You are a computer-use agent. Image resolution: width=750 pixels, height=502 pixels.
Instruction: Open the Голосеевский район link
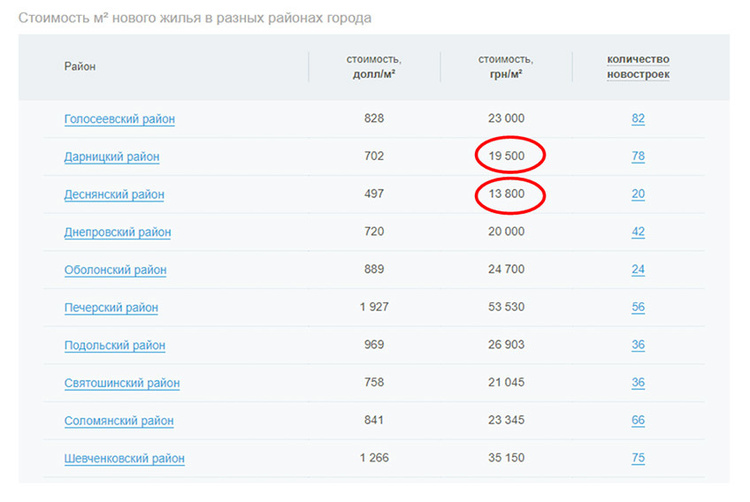point(120,119)
